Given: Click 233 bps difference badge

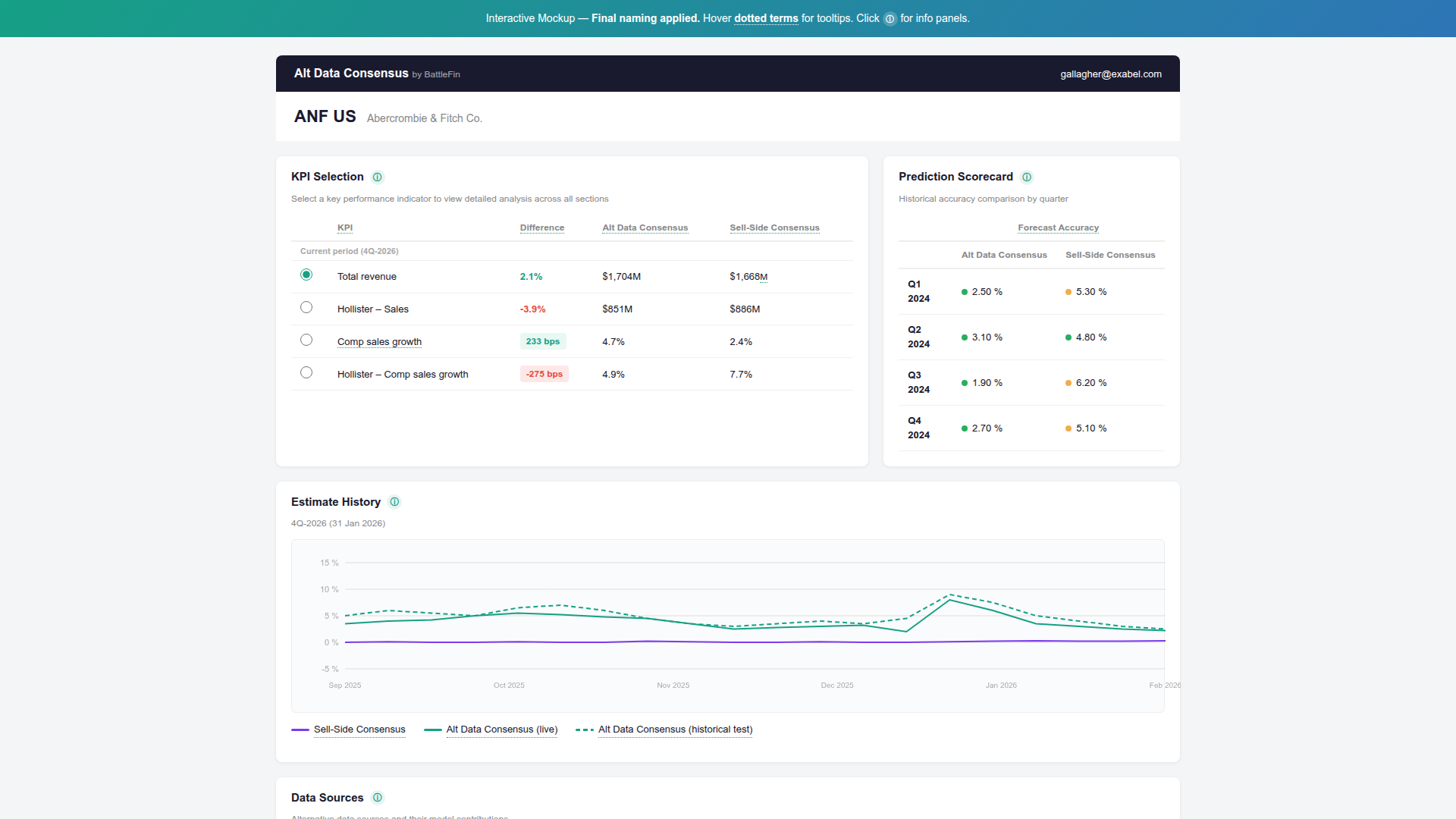Looking at the screenshot, I should [x=543, y=341].
